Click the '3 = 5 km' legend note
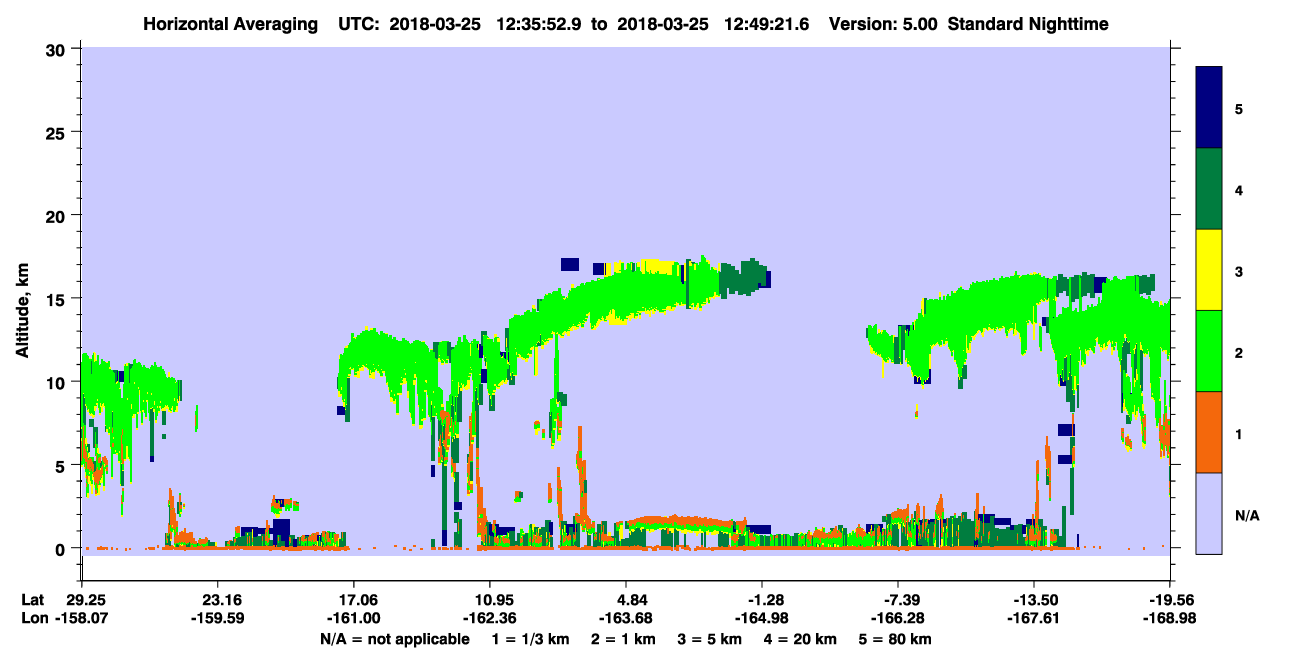Viewport: 1300px width, 667px height. coord(711,639)
